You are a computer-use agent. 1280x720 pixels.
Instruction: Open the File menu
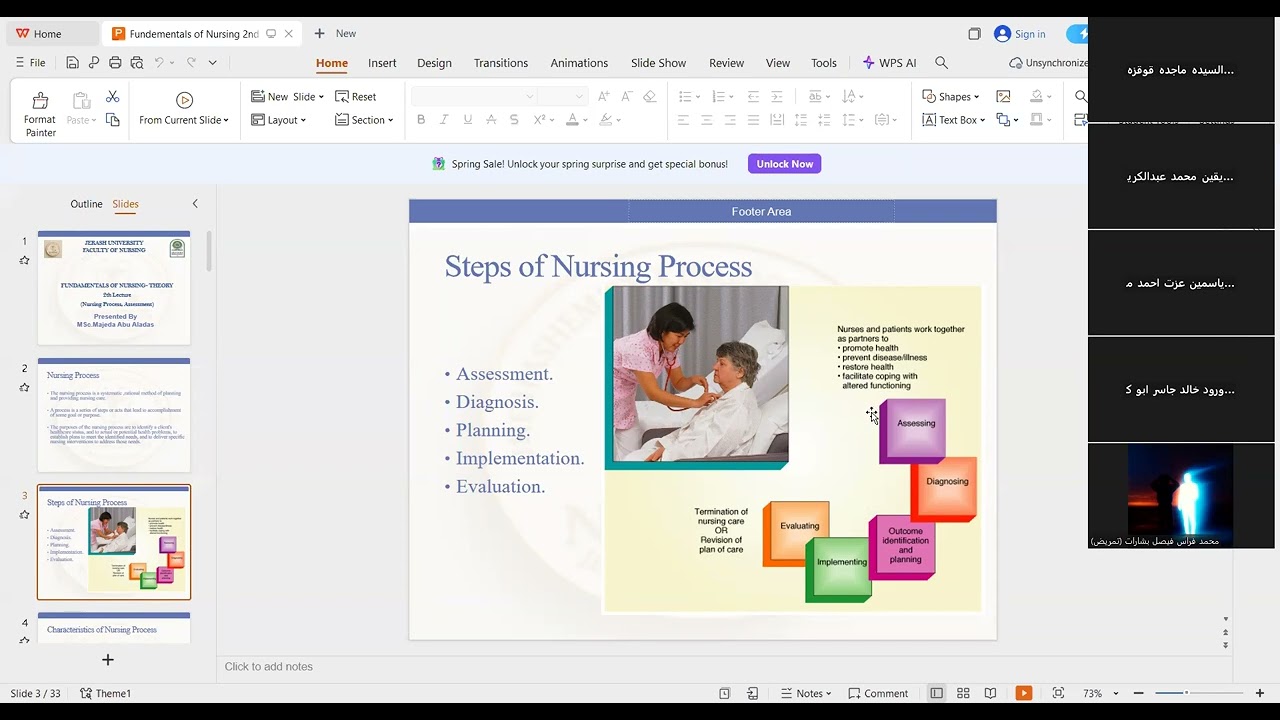coord(31,62)
